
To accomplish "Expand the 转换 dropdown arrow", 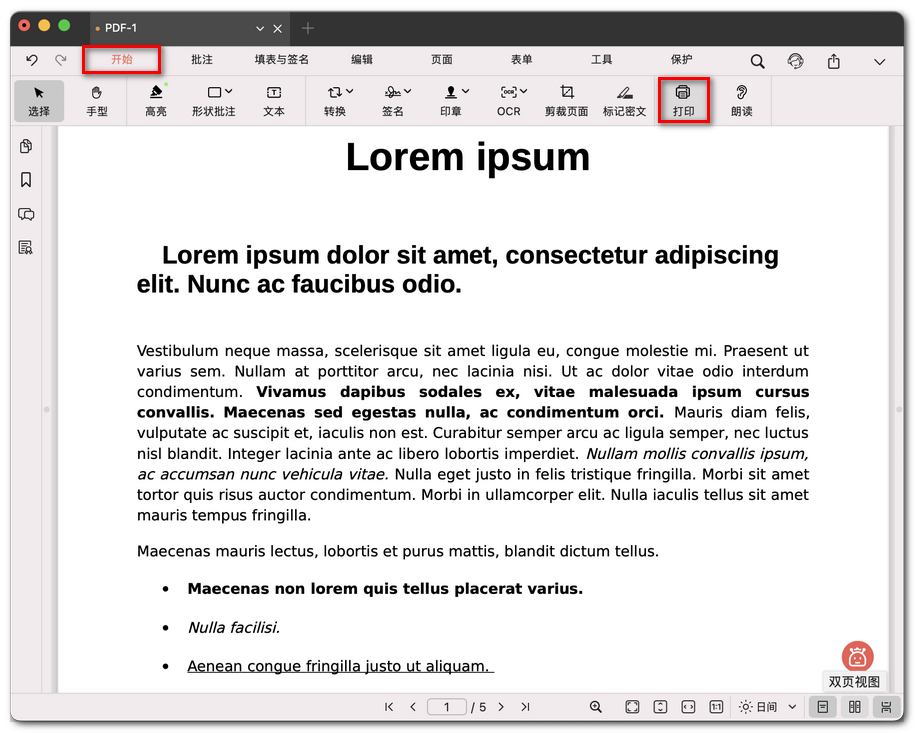I will [350, 92].
